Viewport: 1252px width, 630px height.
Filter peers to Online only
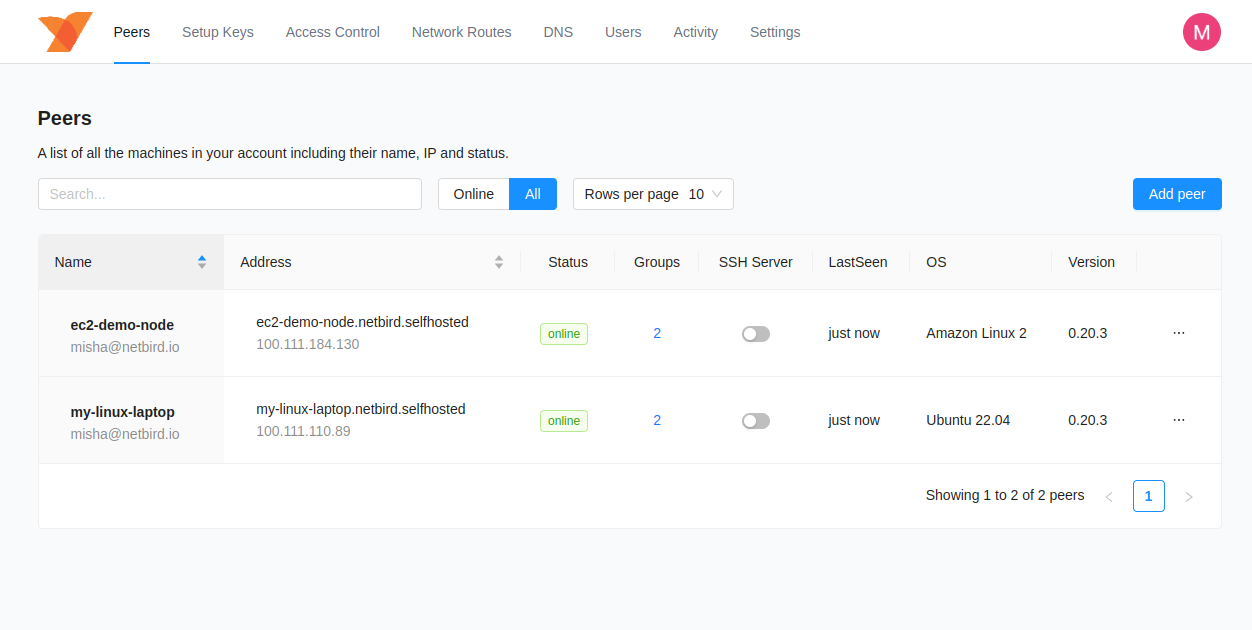click(x=473, y=194)
